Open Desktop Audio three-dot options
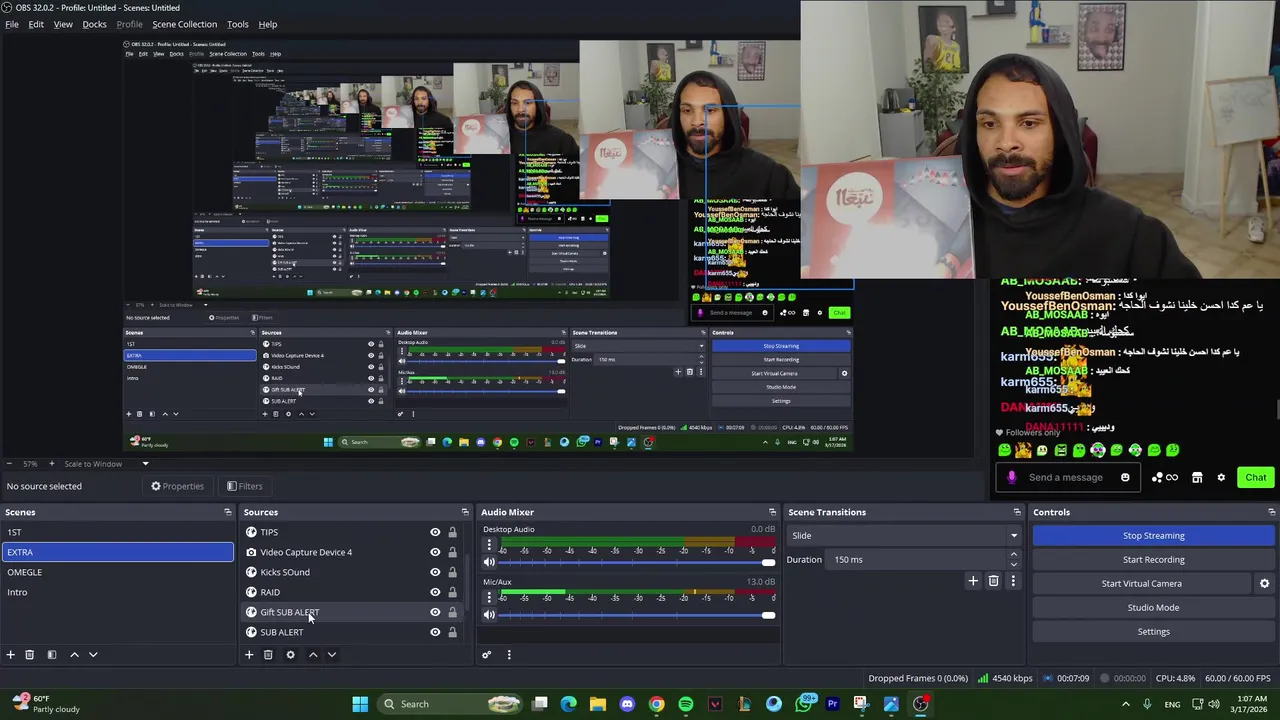The height and width of the screenshot is (720, 1280). [489, 545]
